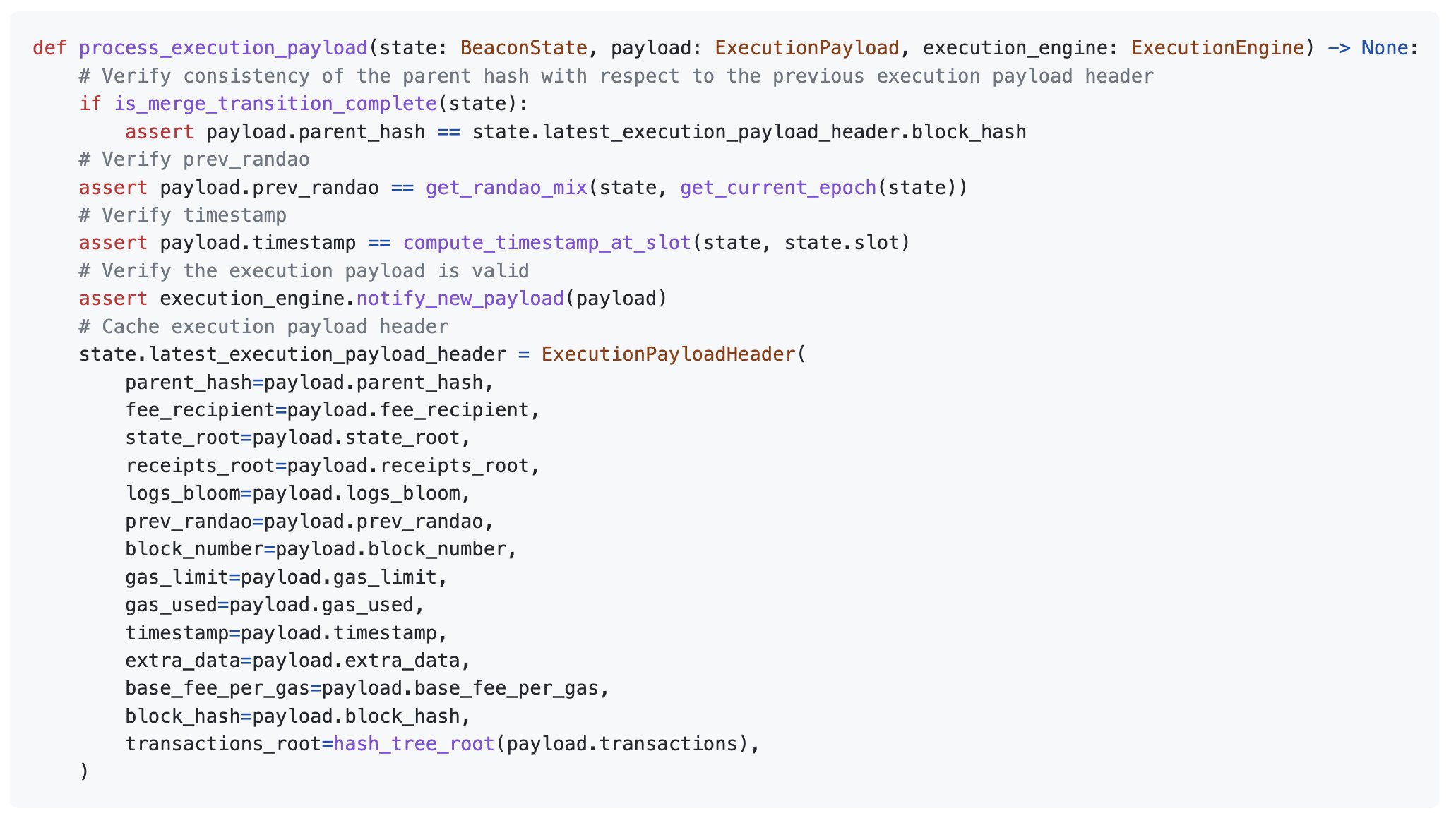Screen dimensions: 1456x823
Task: Click the logs_bloom keyword argument line
Action: tap(298, 493)
